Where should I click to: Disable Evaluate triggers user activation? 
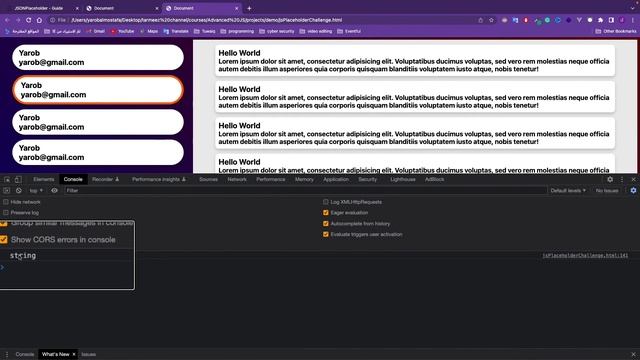(x=326, y=234)
